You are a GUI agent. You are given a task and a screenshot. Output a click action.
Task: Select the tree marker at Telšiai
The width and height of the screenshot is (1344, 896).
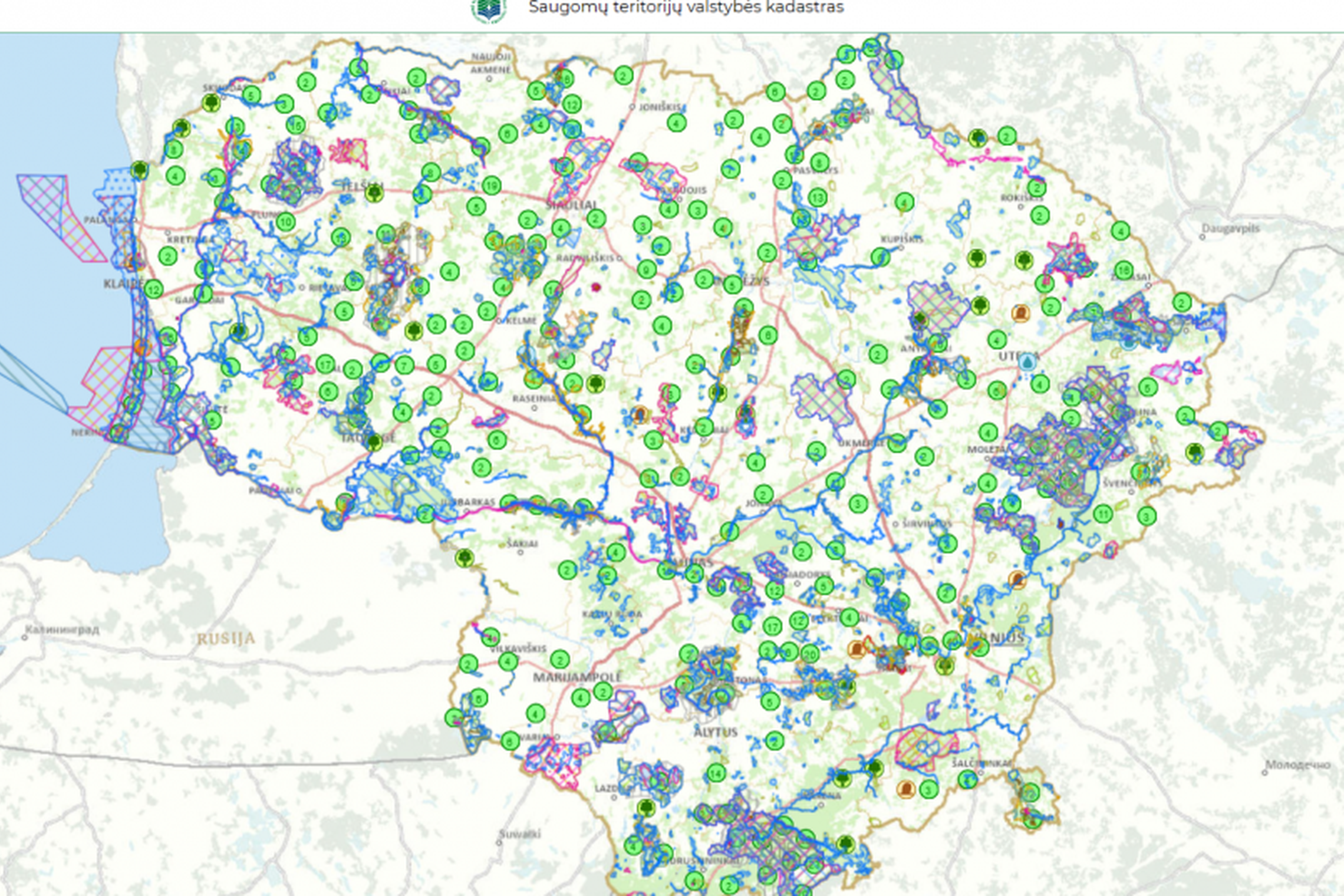click(373, 193)
